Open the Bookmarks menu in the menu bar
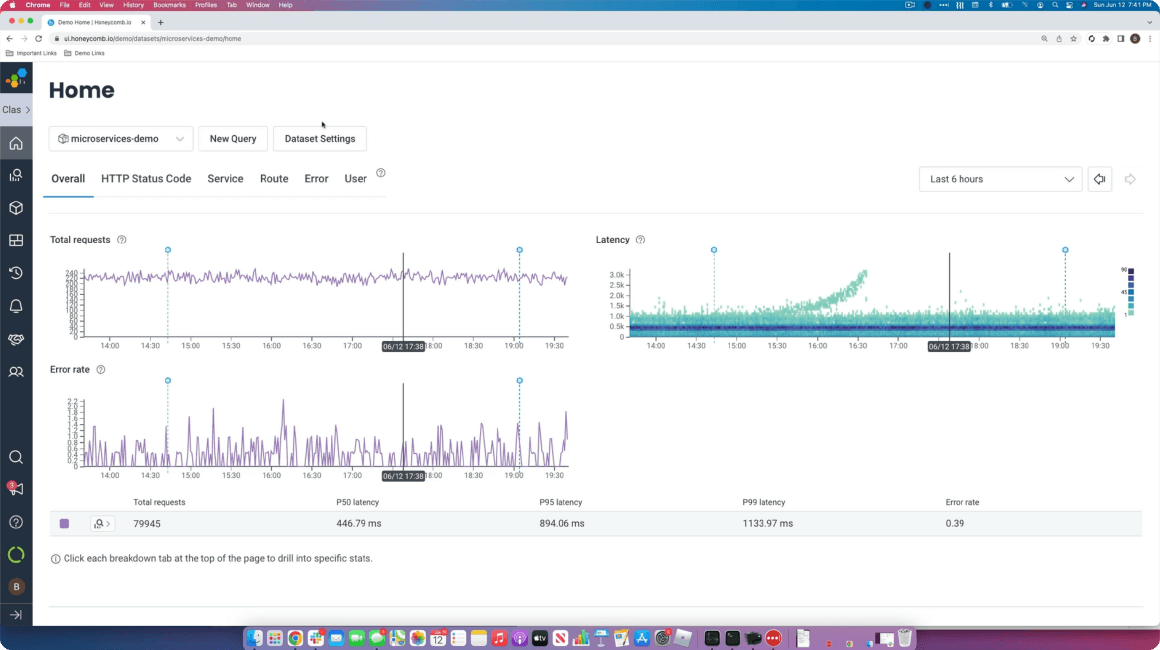1160x650 pixels. [169, 5]
